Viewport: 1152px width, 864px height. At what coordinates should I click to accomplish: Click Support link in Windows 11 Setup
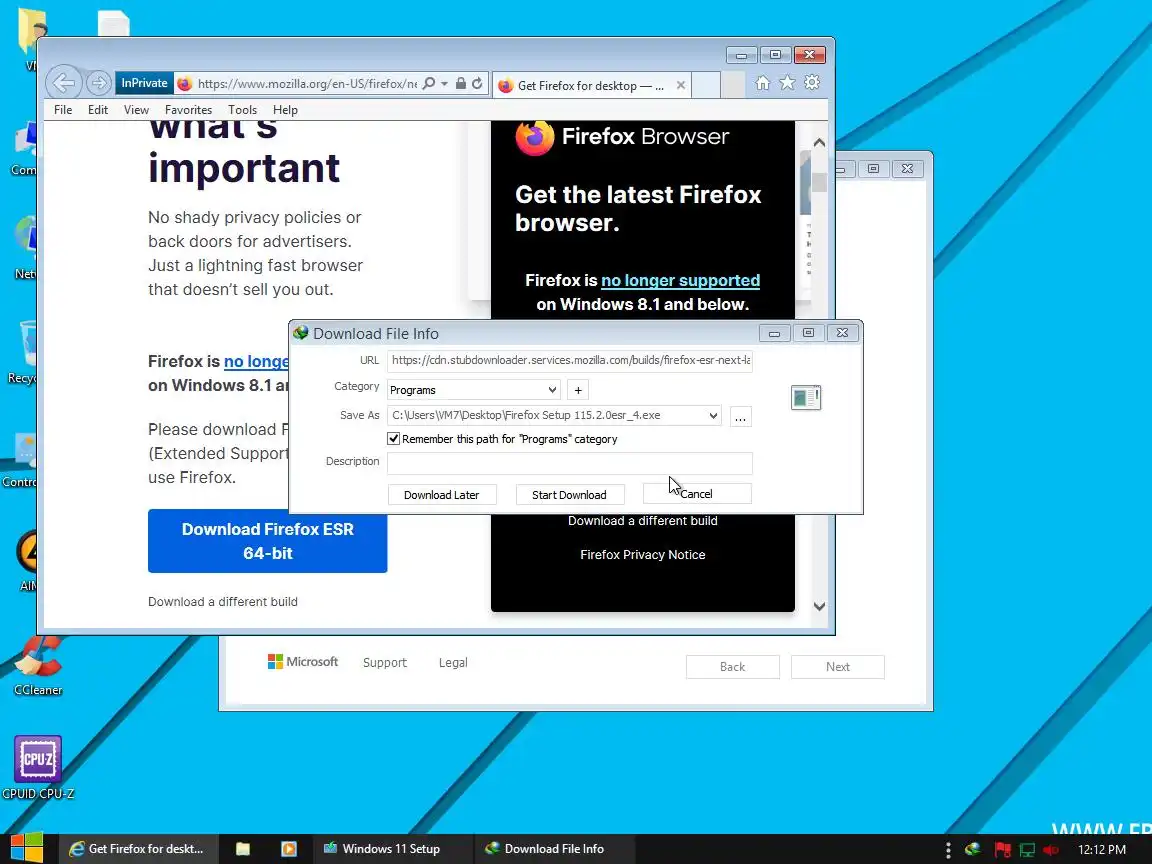tap(384, 663)
